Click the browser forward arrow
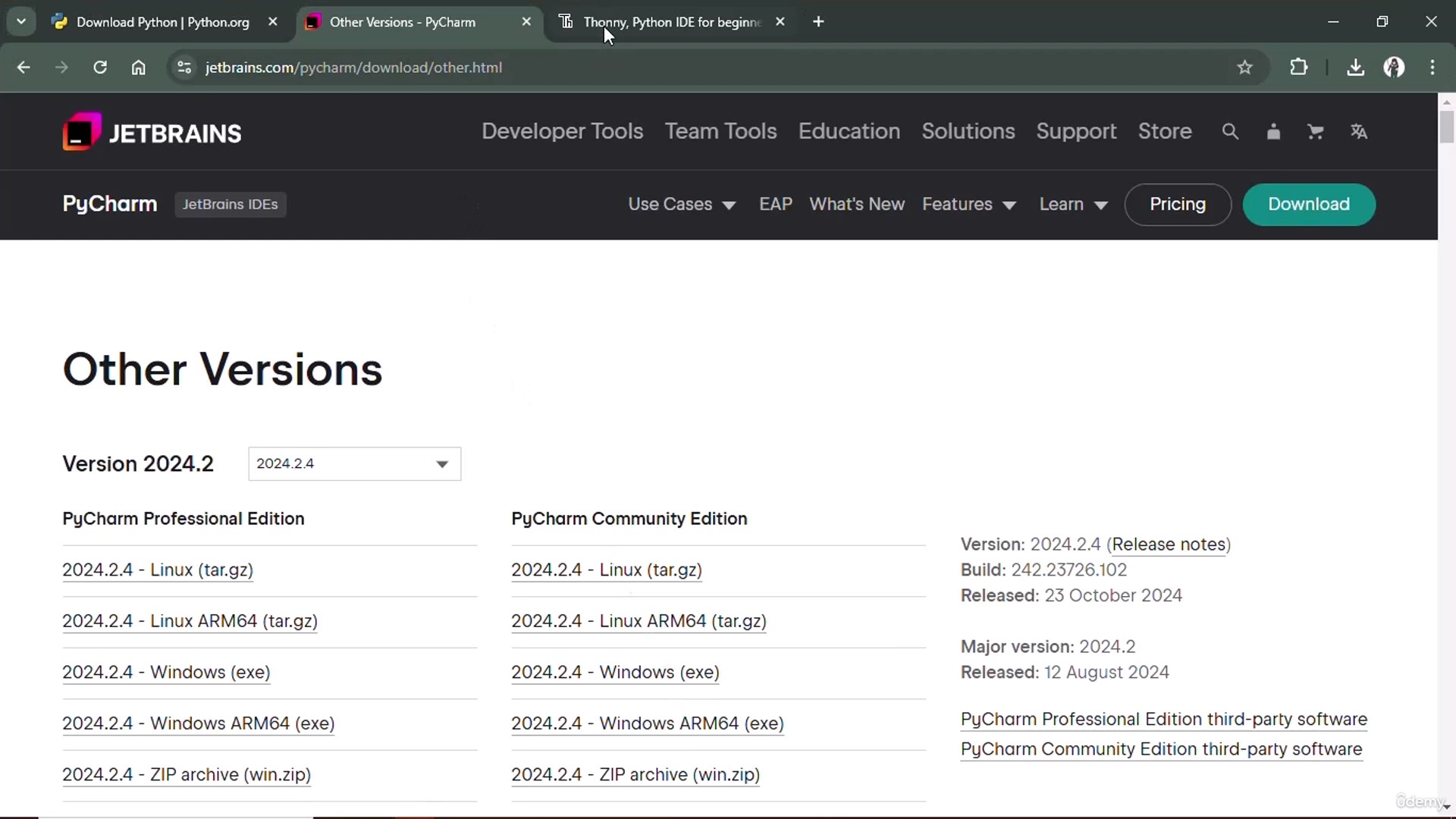This screenshot has width=1456, height=819. (x=61, y=67)
